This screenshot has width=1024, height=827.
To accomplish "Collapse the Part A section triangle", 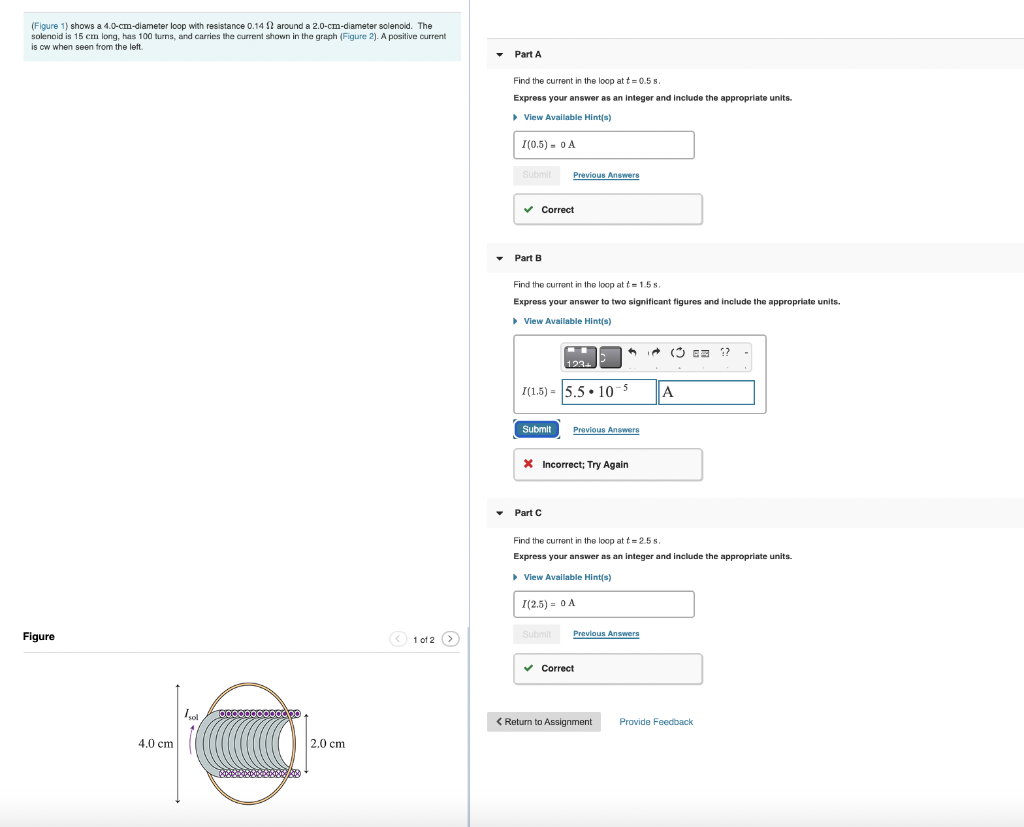I will (499, 54).
